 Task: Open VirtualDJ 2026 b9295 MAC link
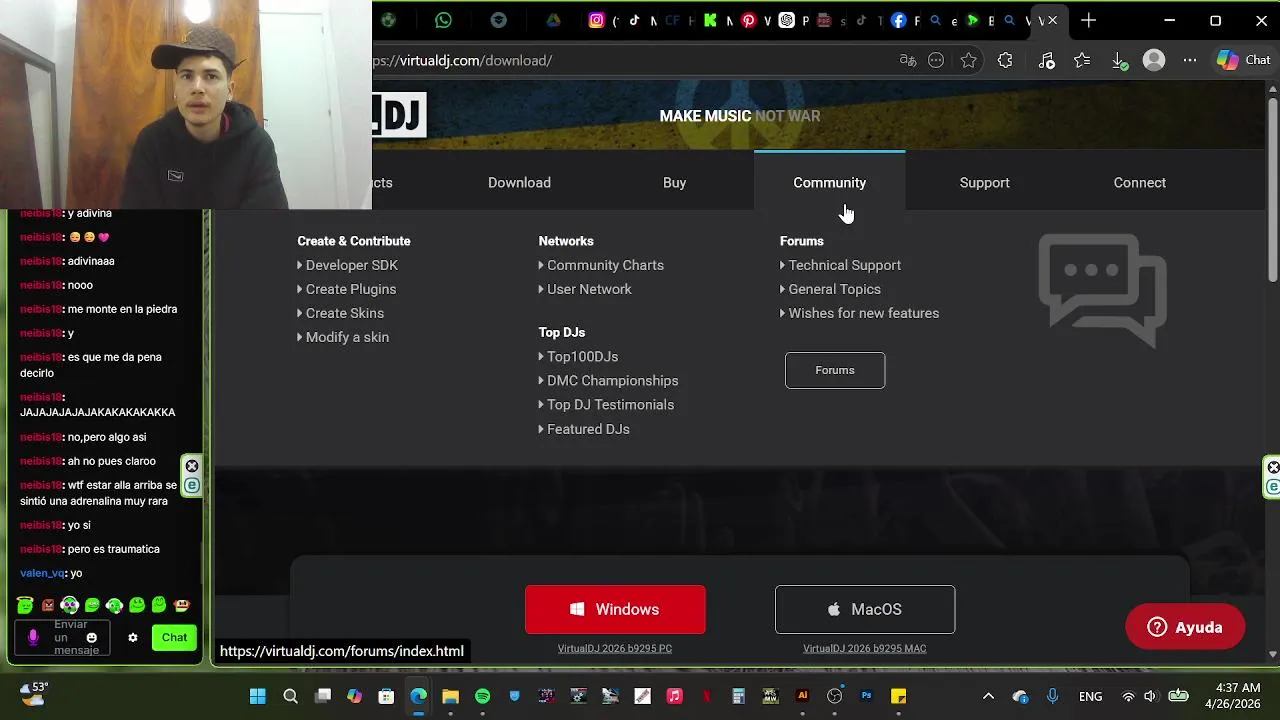tap(865, 648)
